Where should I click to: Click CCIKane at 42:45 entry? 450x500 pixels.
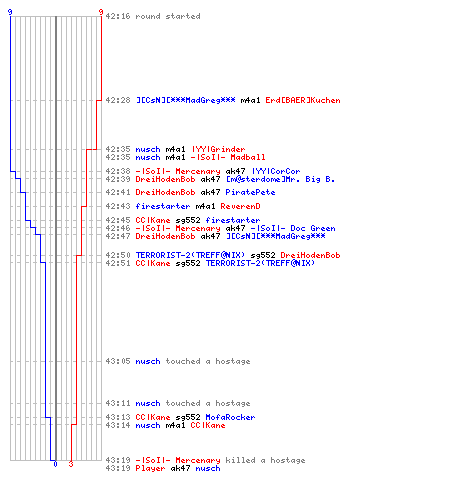[153, 220]
